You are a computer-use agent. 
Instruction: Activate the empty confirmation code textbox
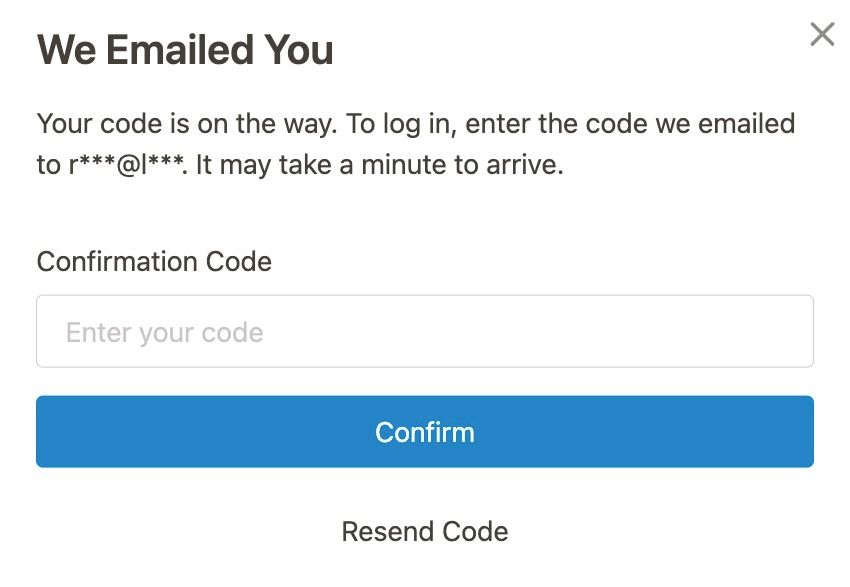[x=424, y=331]
